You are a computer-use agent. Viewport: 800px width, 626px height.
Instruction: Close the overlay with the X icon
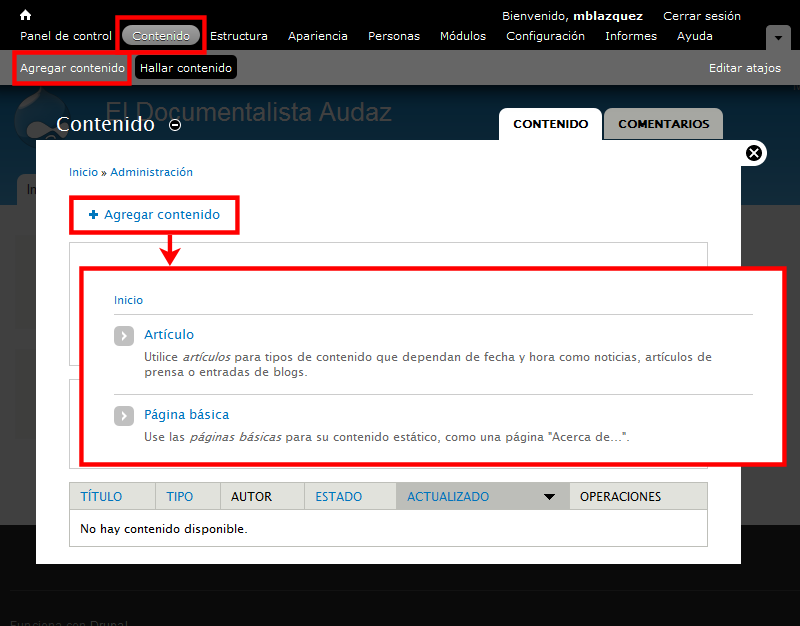(754, 153)
